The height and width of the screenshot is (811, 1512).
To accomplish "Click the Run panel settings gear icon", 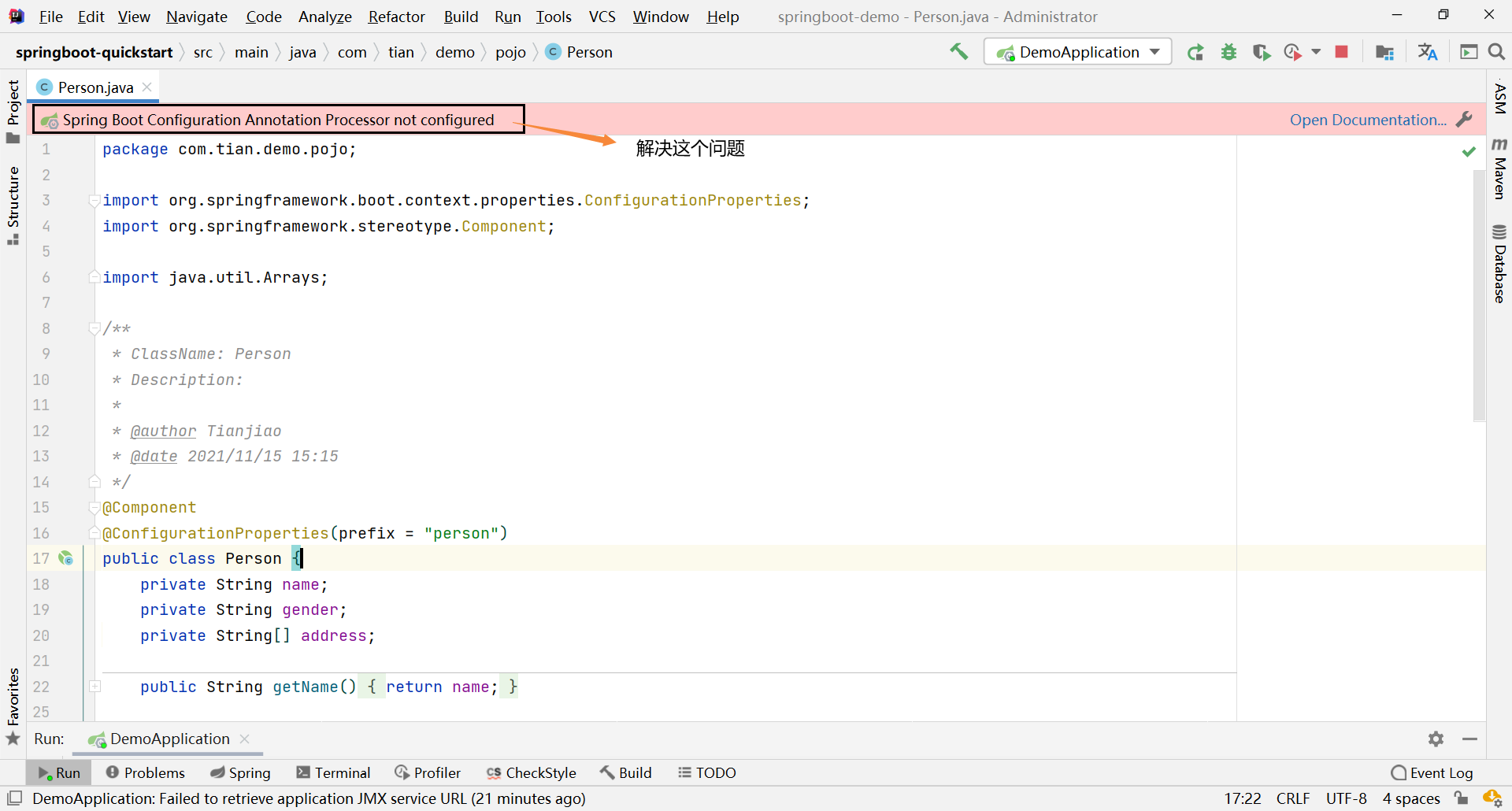I will coord(1436,739).
